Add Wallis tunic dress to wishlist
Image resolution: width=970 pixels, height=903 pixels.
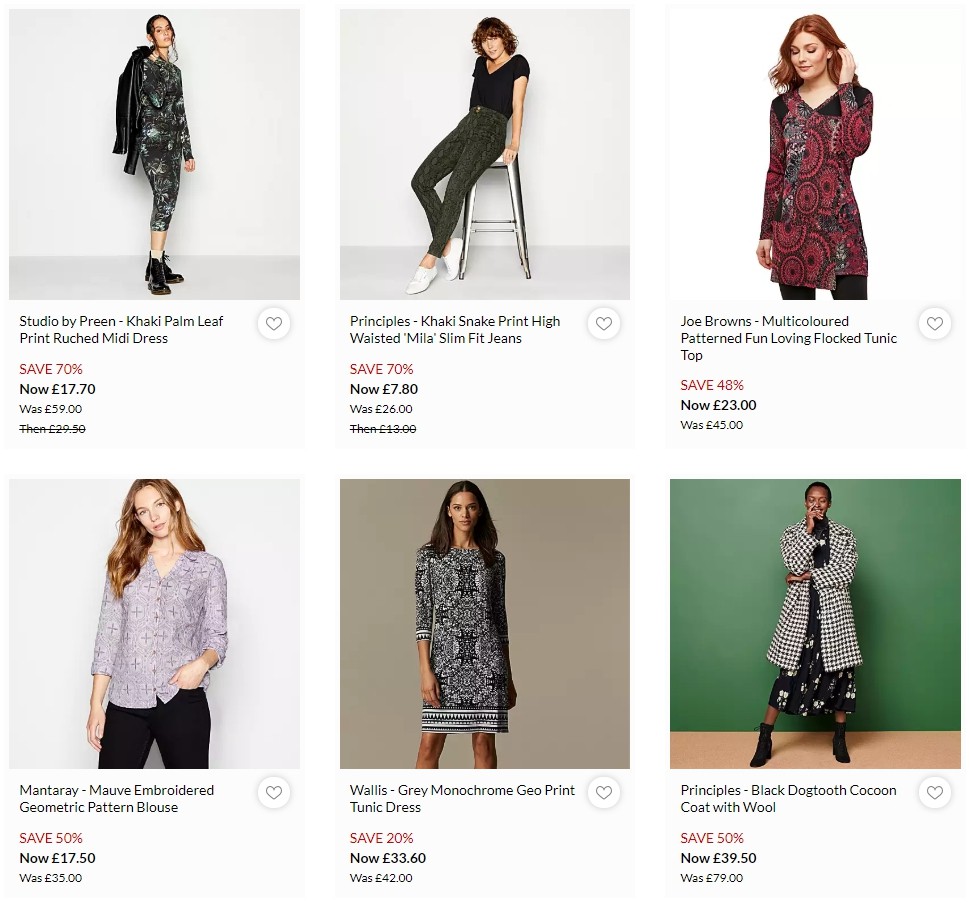(x=604, y=792)
